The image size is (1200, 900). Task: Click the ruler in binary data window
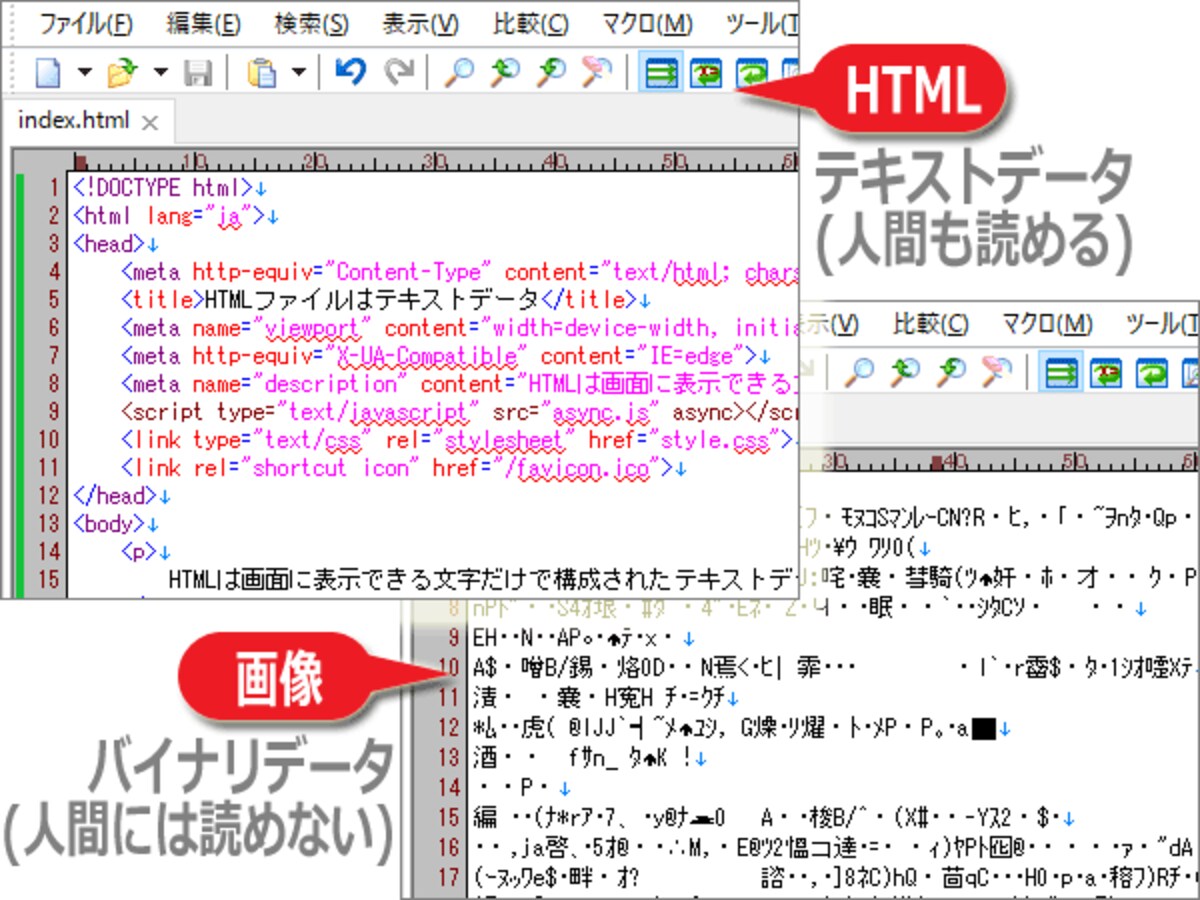[x=998, y=461]
